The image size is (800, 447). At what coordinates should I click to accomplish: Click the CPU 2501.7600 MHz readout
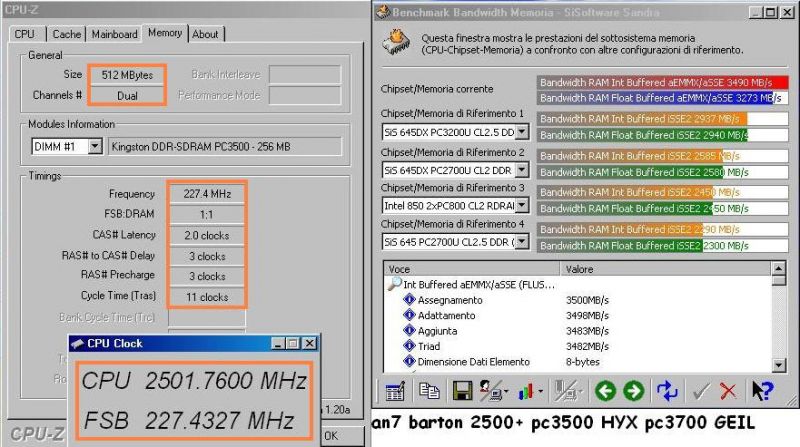tap(194, 381)
